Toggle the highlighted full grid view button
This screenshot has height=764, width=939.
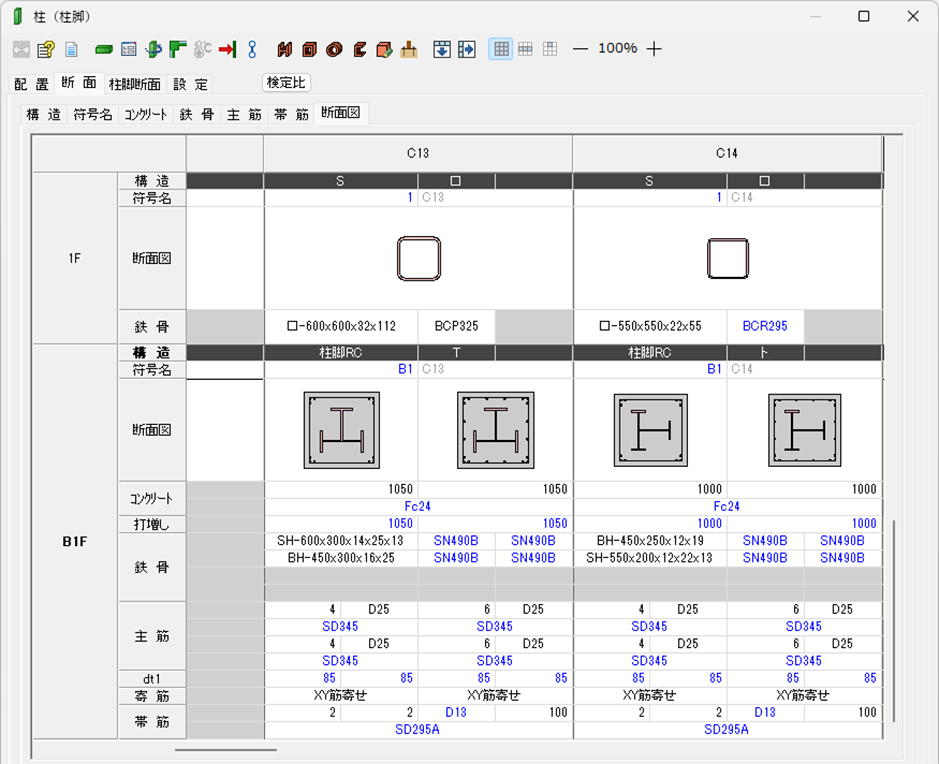501,49
